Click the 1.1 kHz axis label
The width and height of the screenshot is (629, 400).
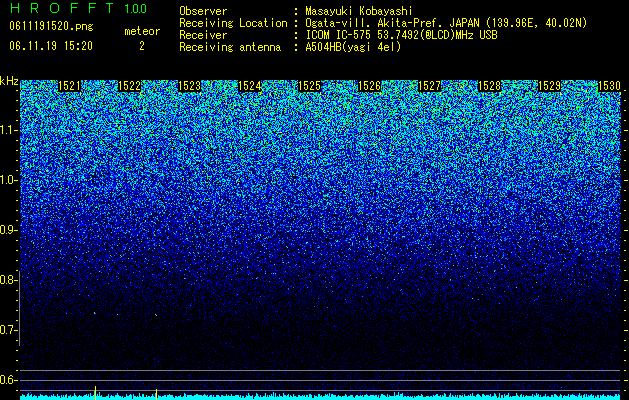[8, 130]
